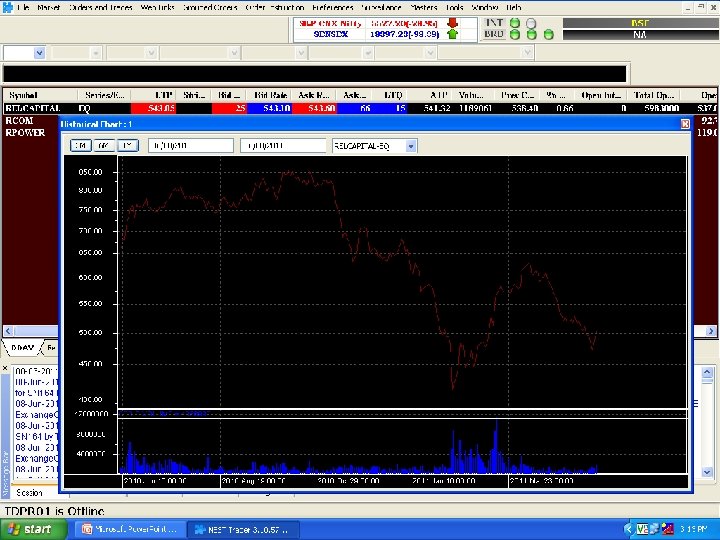Image resolution: width=720 pixels, height=540 pixels.
Task: Click the VE tray icon
Action: [642, 529]
